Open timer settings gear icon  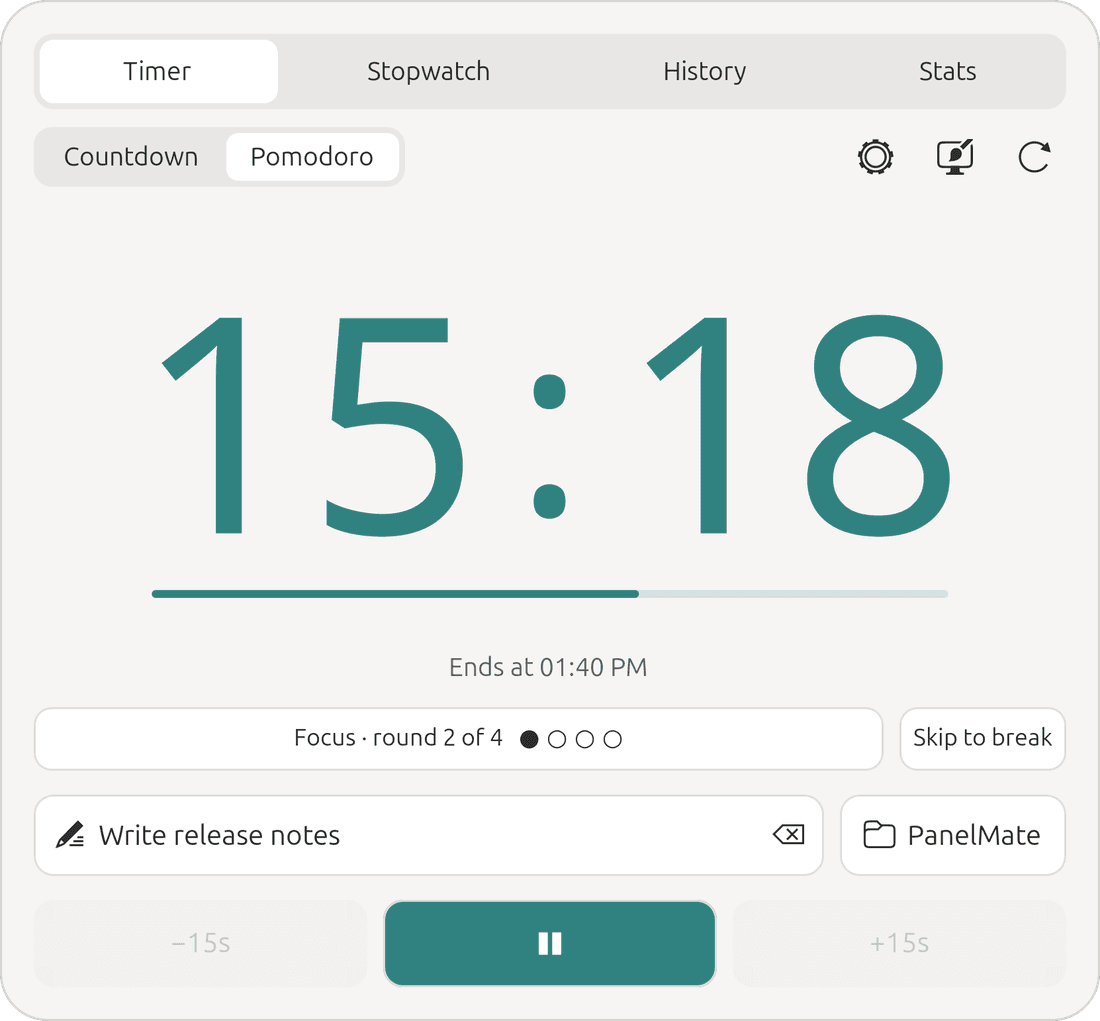(876, 156)
